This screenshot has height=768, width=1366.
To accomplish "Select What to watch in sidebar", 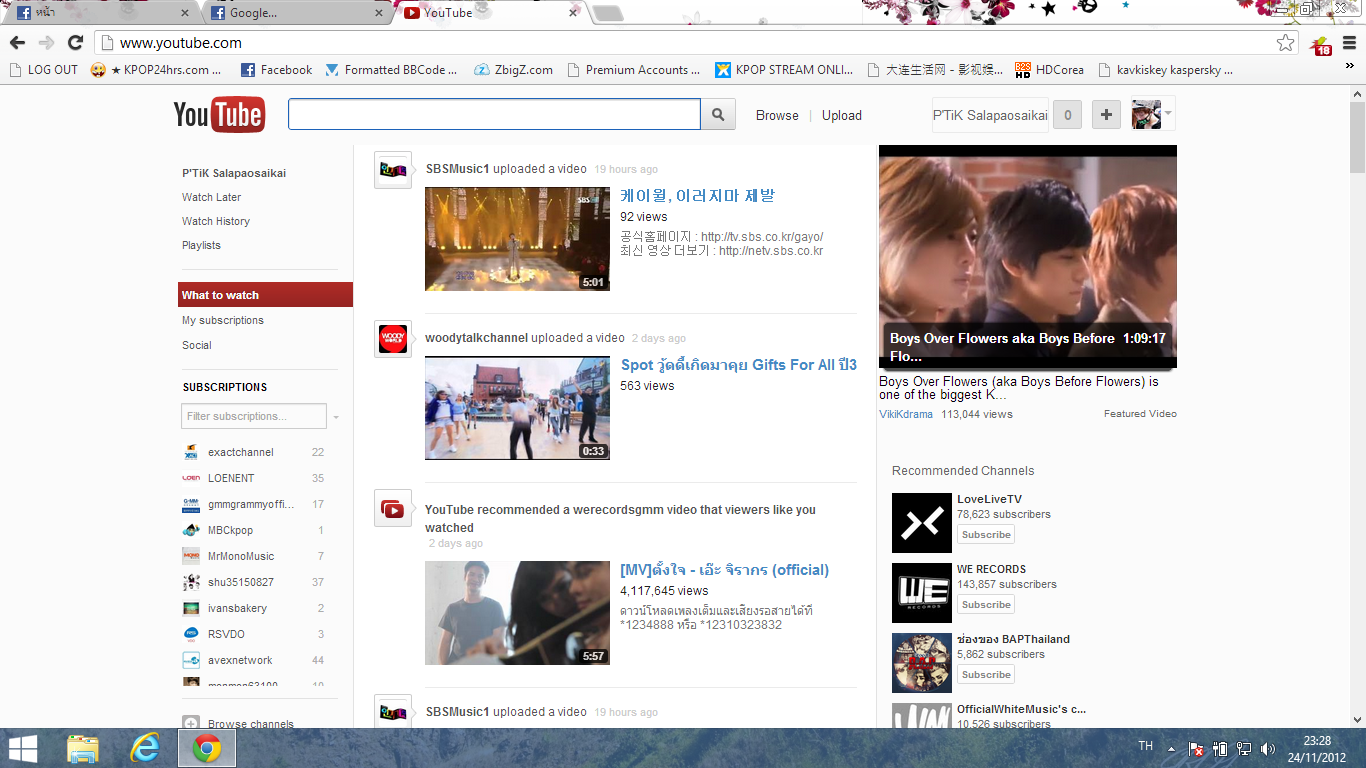I will 266,295.
